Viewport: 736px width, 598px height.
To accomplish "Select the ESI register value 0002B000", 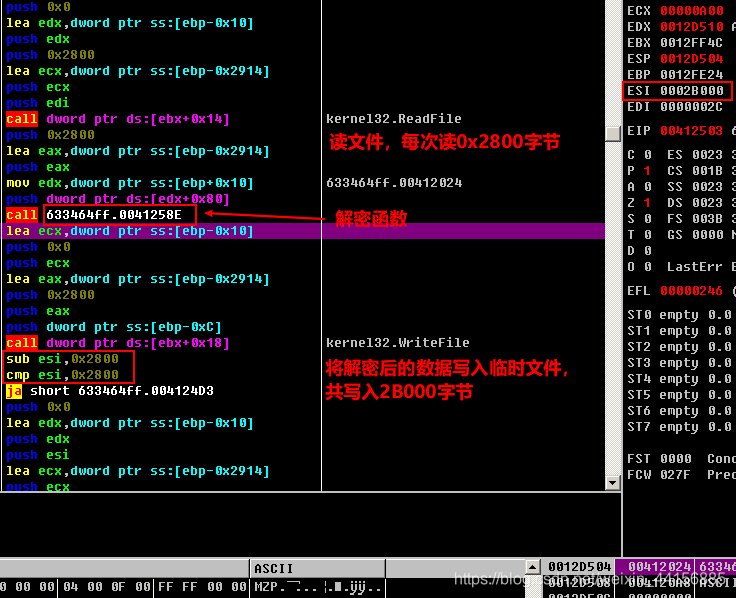I will (692, 90).
